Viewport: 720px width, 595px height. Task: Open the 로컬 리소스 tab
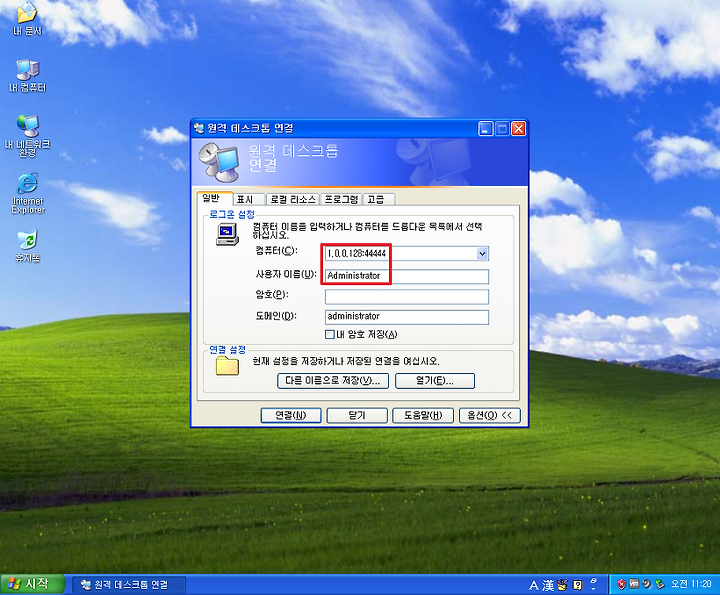tap(293, 200)
